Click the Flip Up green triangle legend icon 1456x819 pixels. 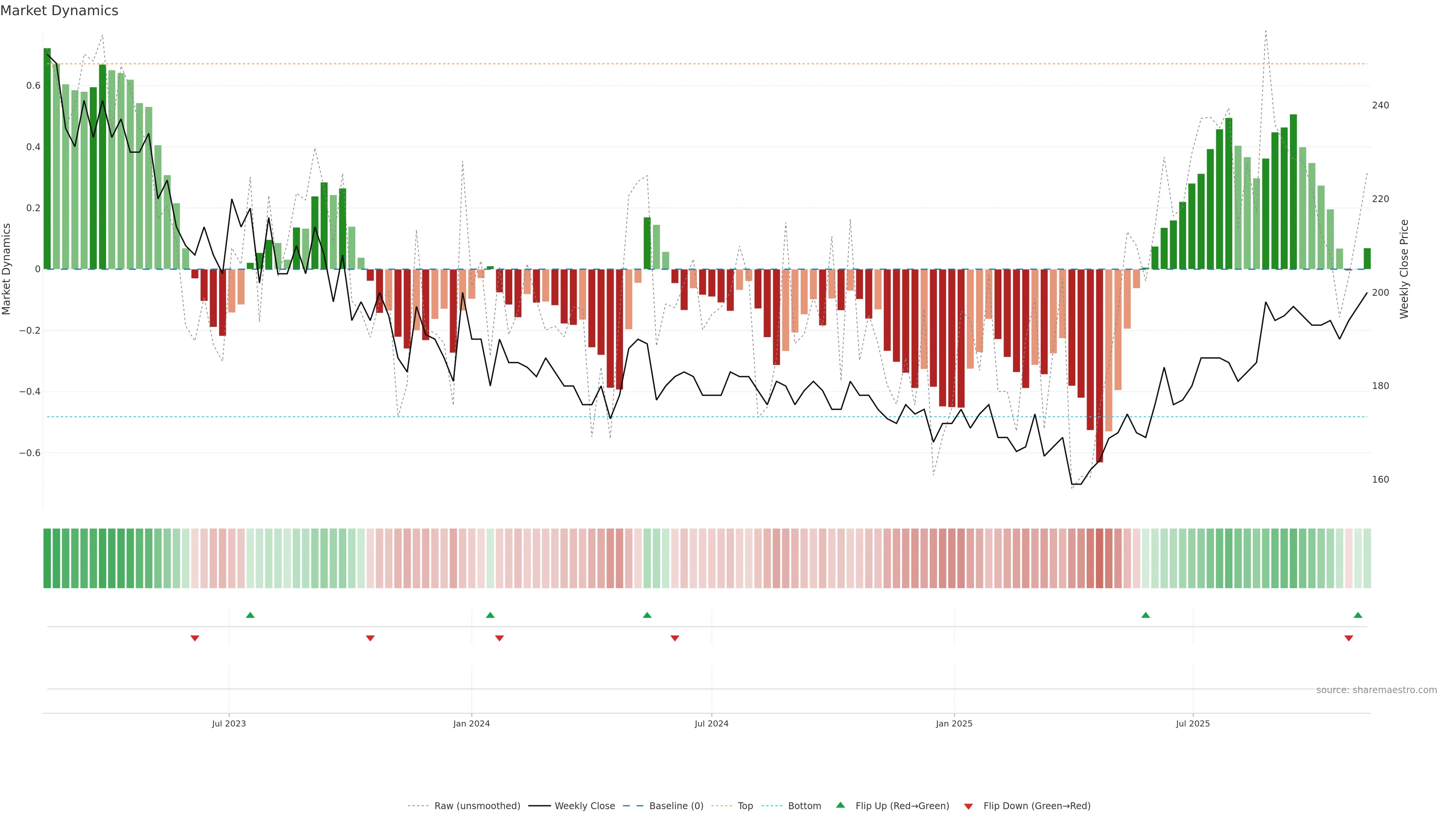[x=841, y=805]
